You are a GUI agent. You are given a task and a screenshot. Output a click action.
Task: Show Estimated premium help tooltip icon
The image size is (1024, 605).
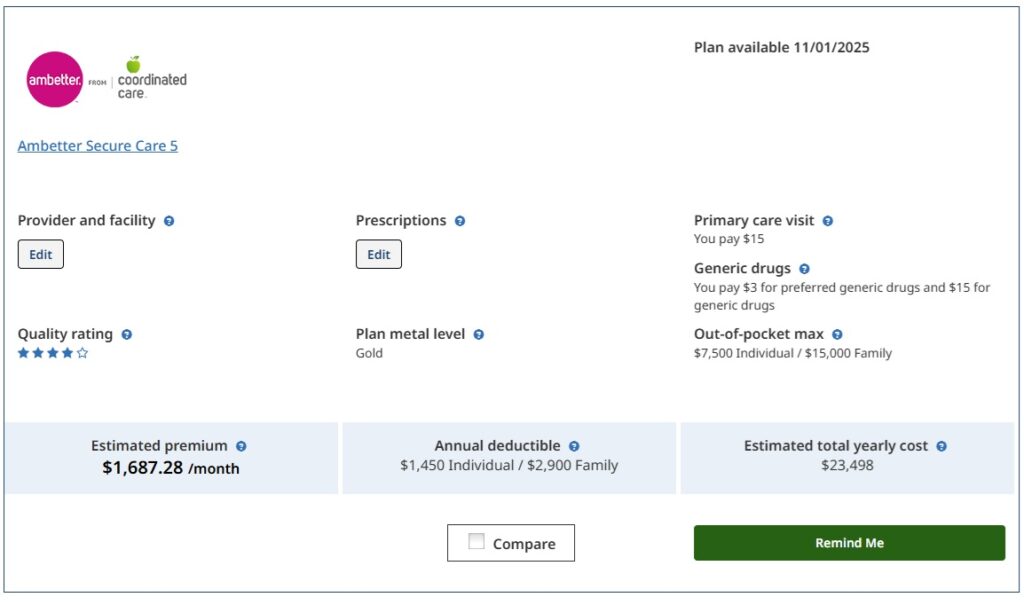[x=241, y=447]
